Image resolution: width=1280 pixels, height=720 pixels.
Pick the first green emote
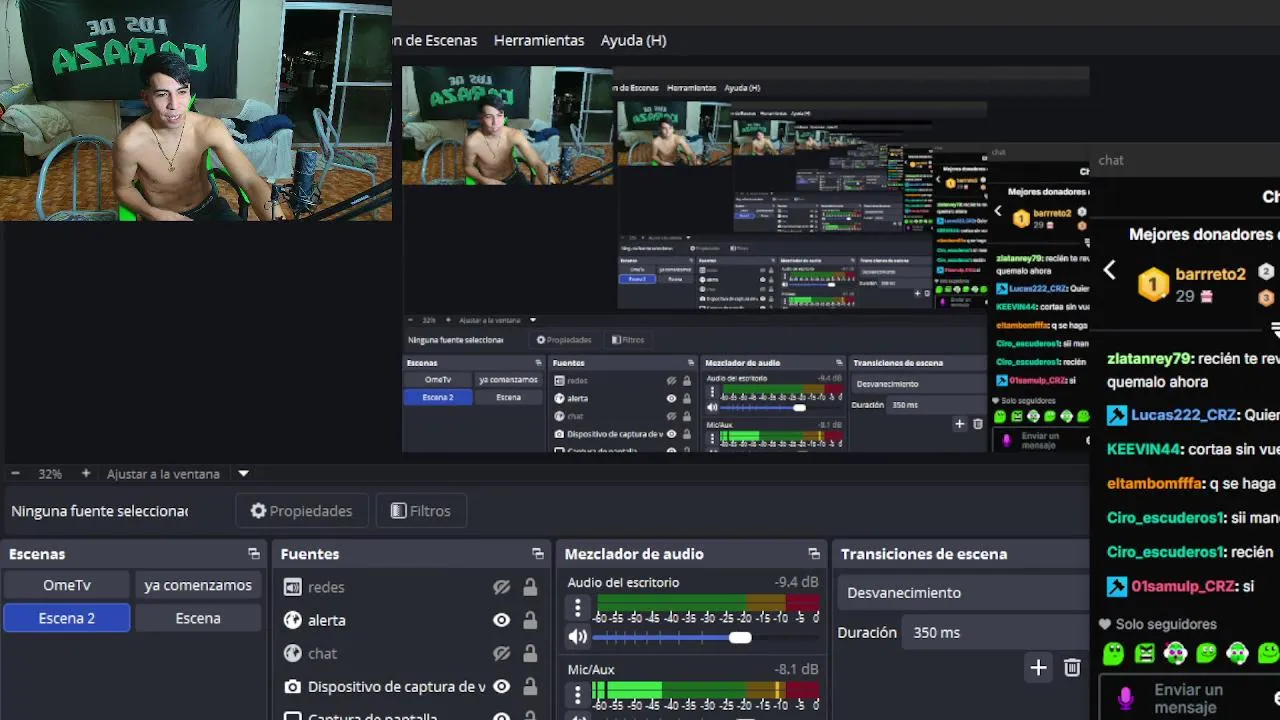pos(1113,654)
